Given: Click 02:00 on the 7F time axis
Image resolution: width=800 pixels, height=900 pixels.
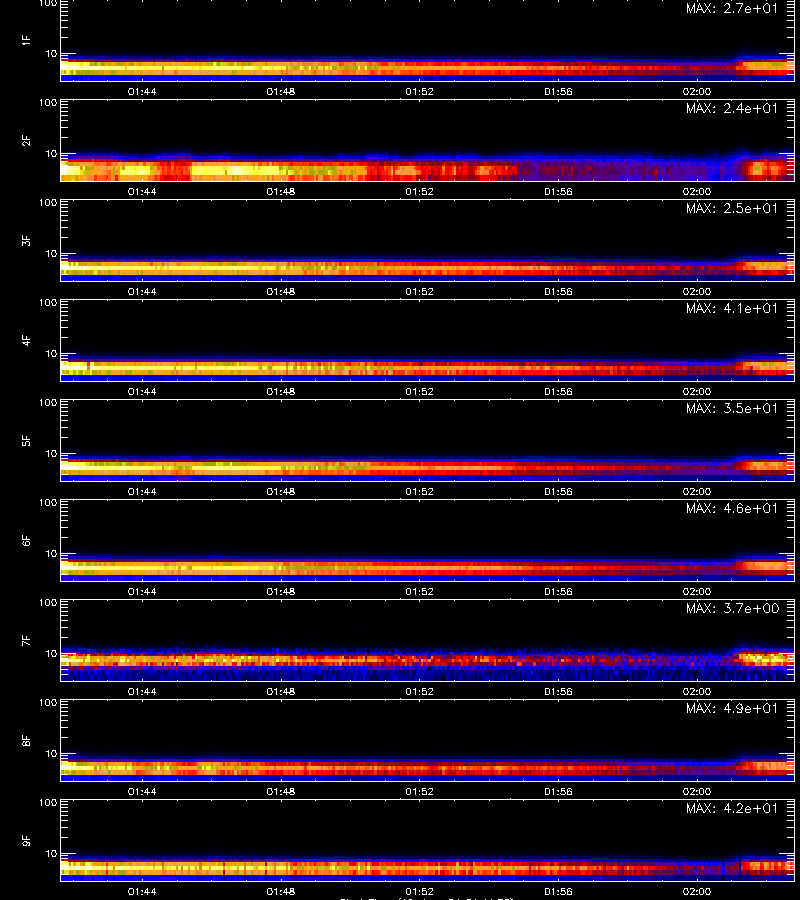Looking at the screenshot, I should pos(697,692).
